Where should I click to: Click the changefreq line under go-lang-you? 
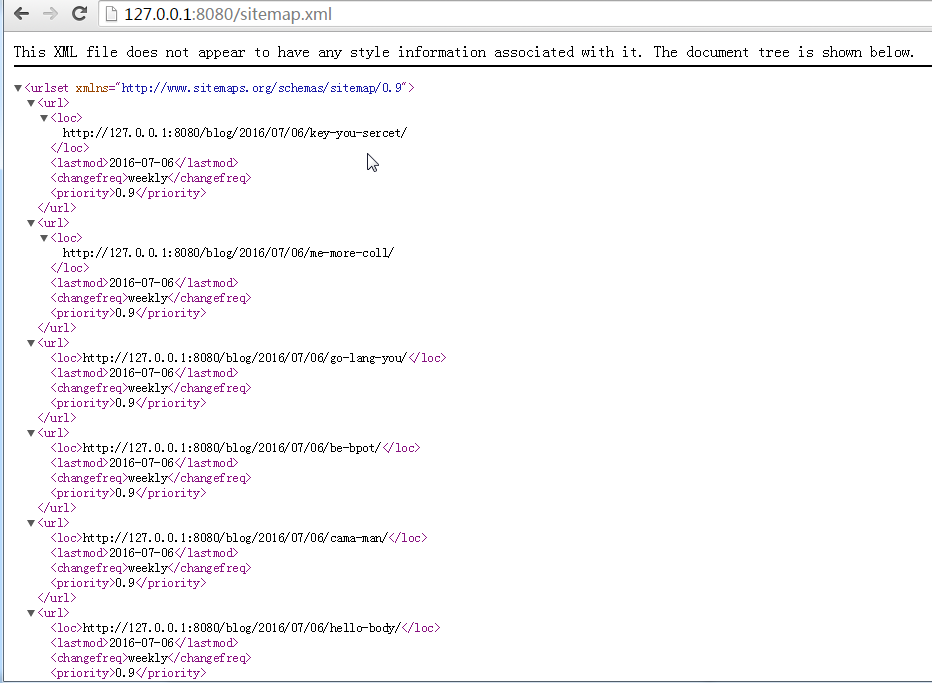coord(151,388)
